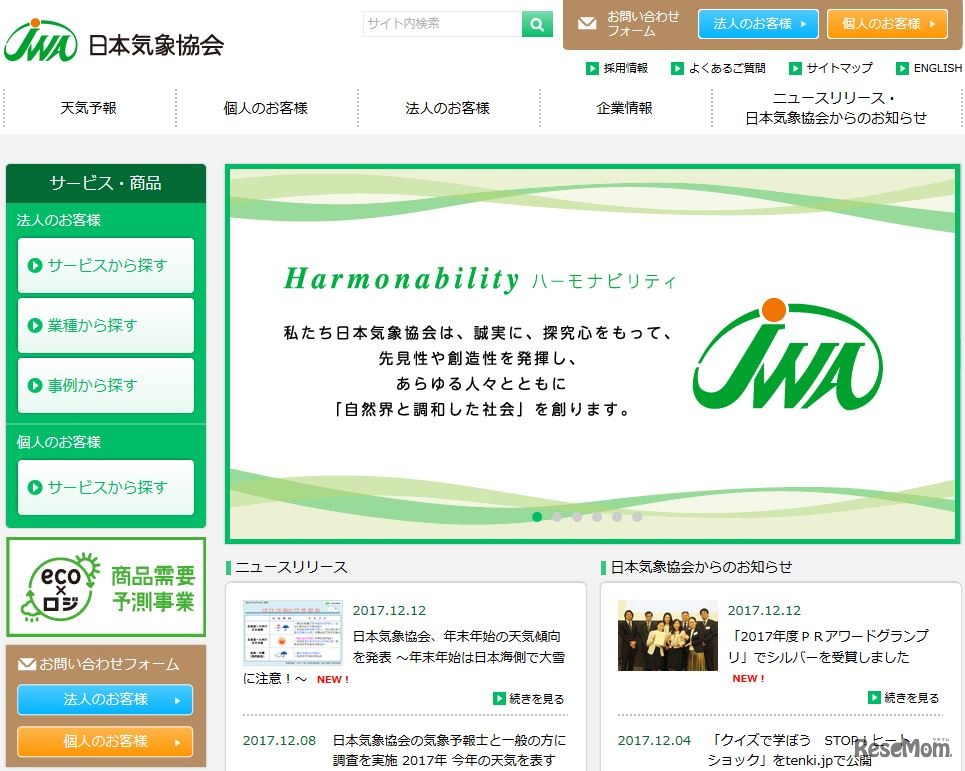Image resolution: width=965 pixels, height=771 pixels.
Task: Click large JWA logo in hero banner
Action: (x=788, y=355)
